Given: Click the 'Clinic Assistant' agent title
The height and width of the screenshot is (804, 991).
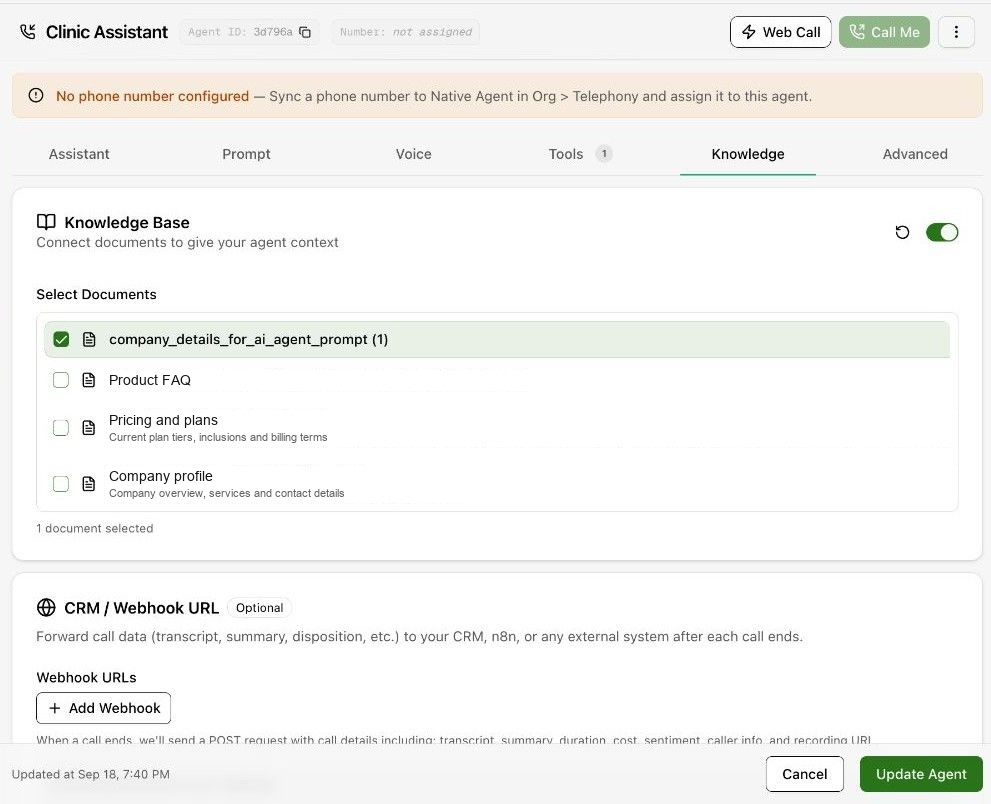Looking at the screenshot, I should point(107,32).
